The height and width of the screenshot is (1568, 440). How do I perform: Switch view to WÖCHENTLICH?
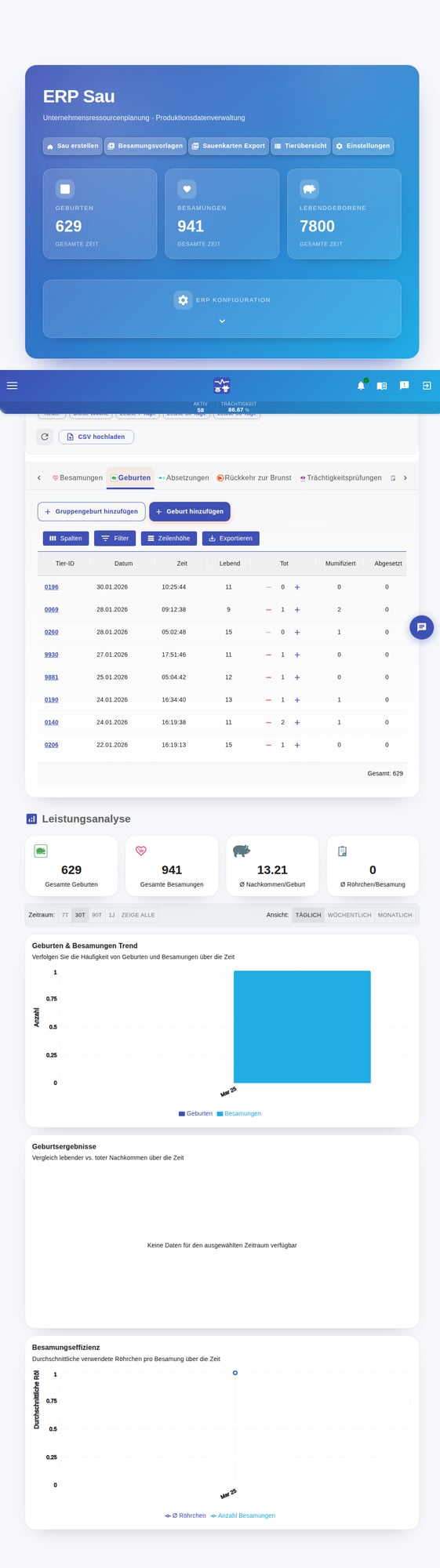coord(349,915)
